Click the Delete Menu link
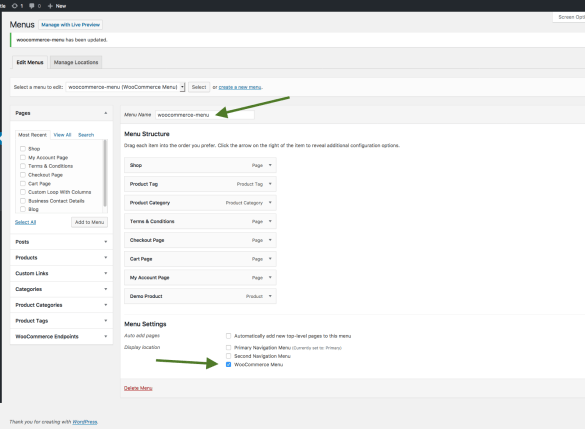 click(x=138, y=388)
